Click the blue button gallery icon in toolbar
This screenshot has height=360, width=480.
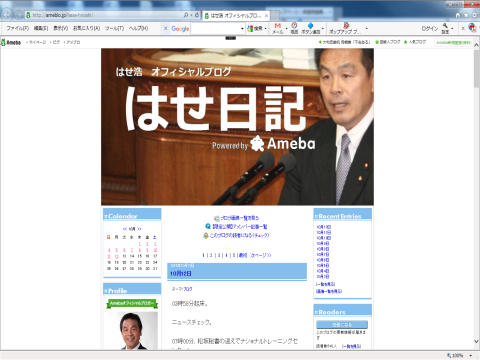click(x=310, y=25)
